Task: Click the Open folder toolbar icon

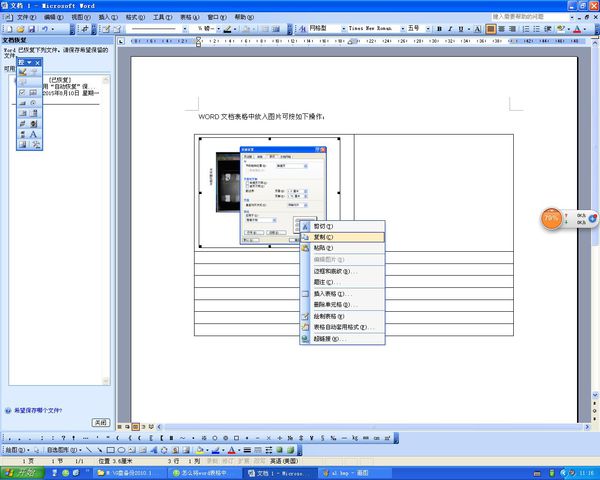Action: click(21, 29)
